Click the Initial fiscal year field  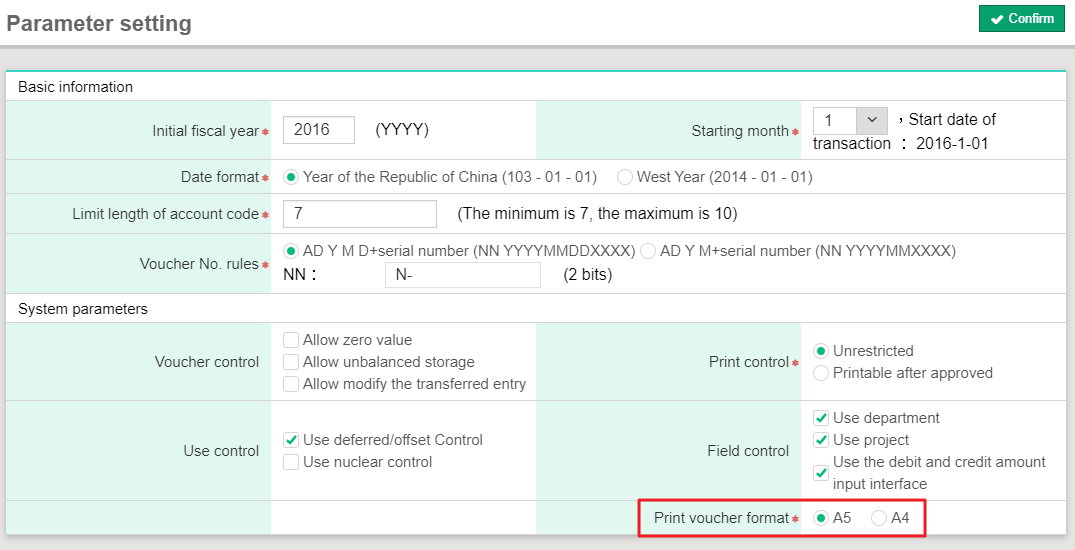[319, 130]
